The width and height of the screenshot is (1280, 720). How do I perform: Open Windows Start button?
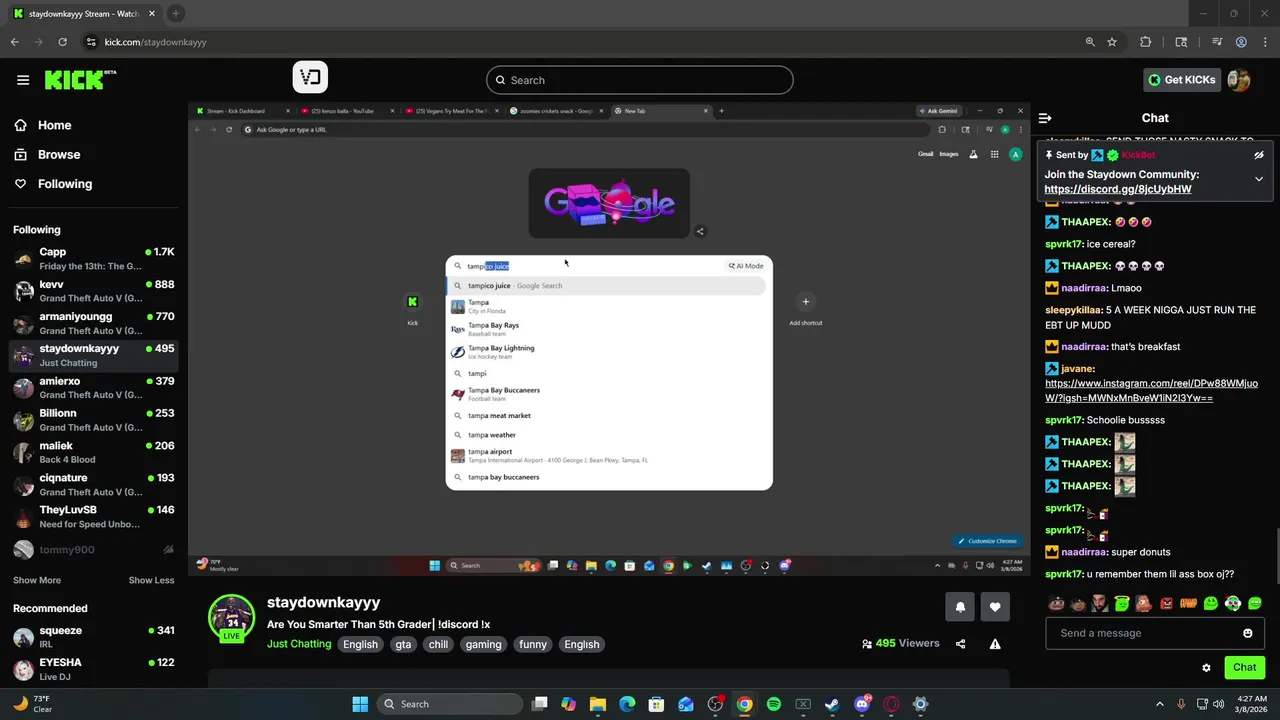(x=360, y=704)
